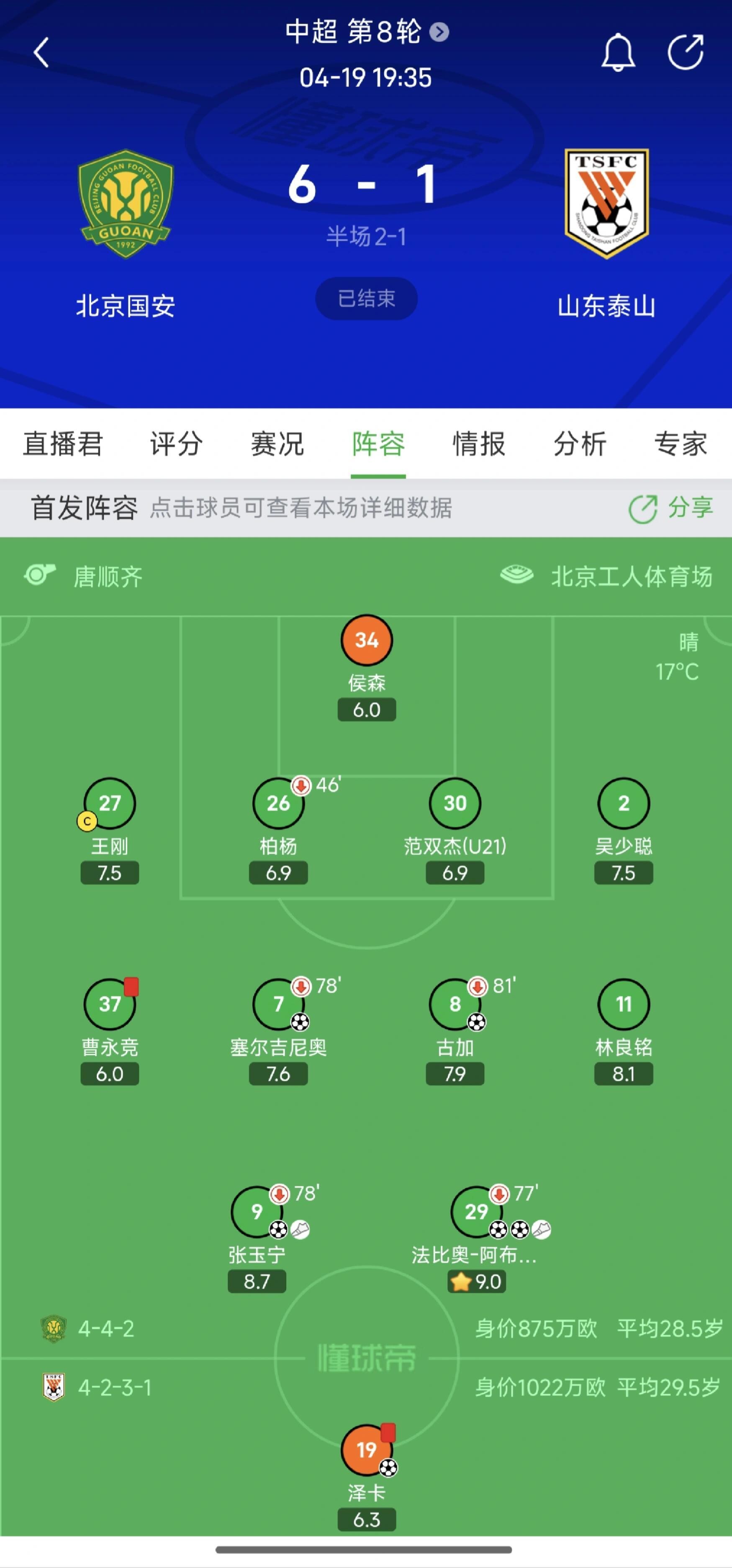Switch to the 评分 tab
Screen dimensions: 732x1568
coord(176,445)
